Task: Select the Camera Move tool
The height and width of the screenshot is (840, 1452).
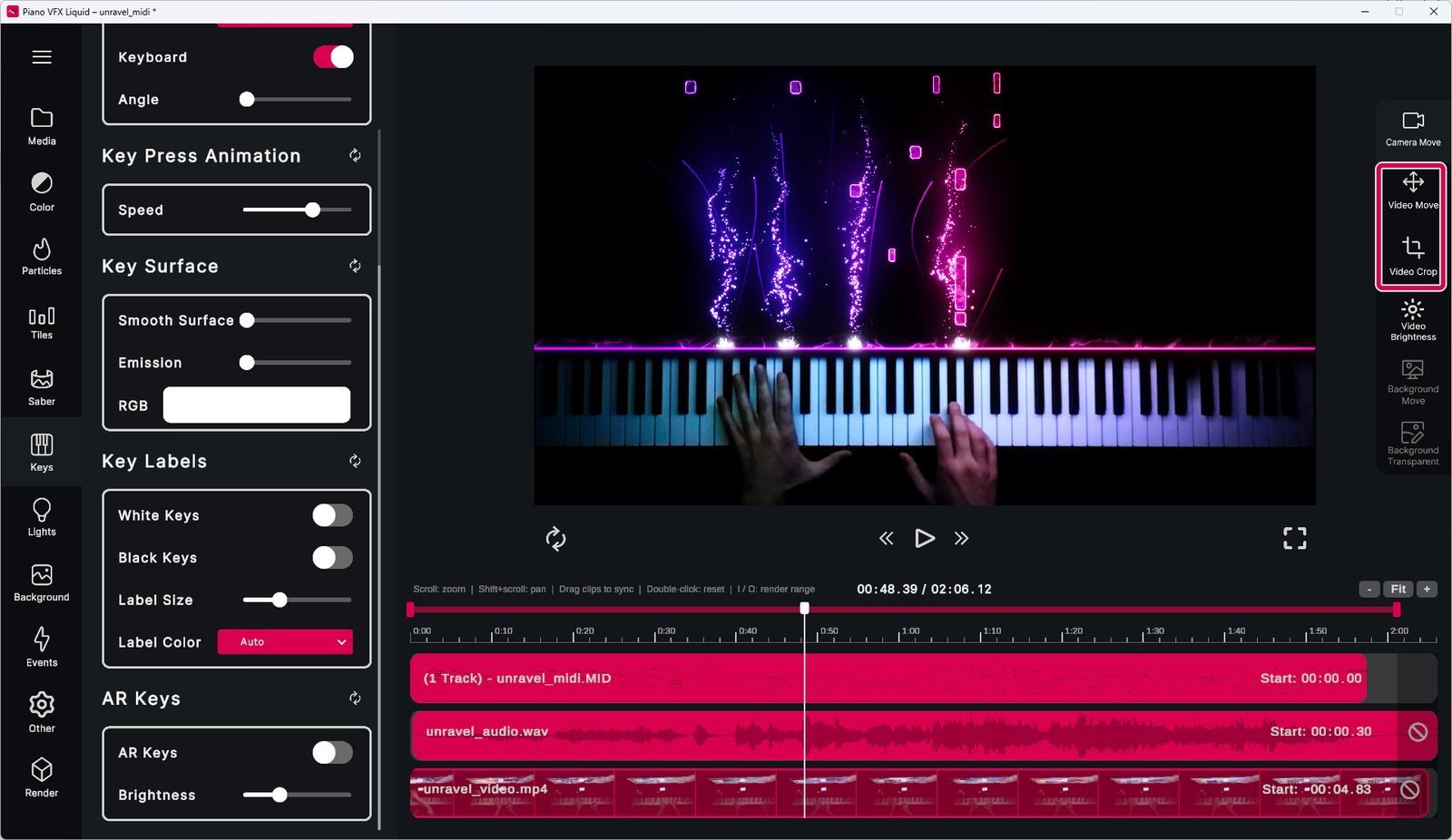Action: 1413,129
